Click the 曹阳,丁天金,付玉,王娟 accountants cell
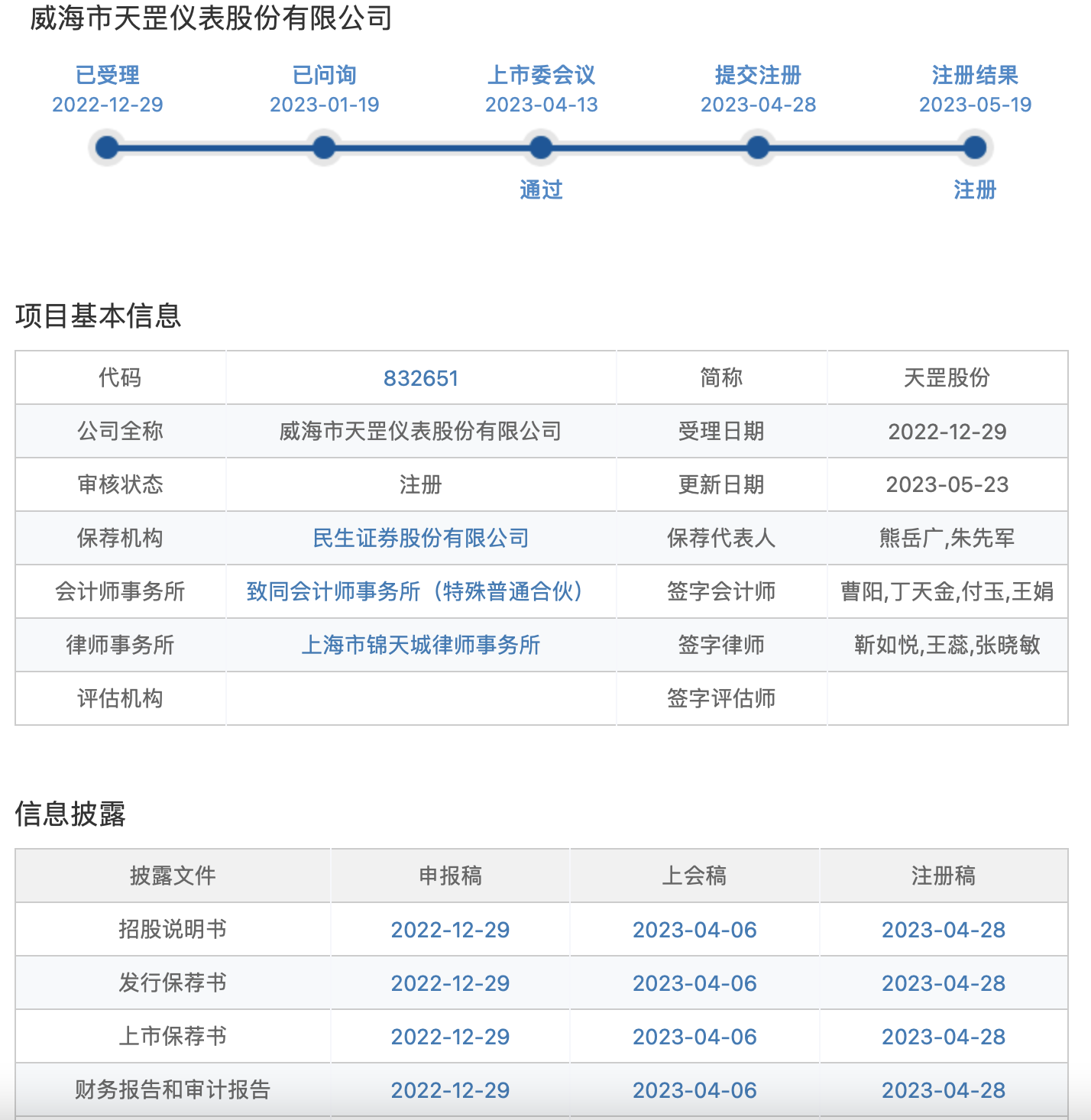The width and height of the screenshot is (1091, 1120). pyautogui.click(x=947, y=591)
